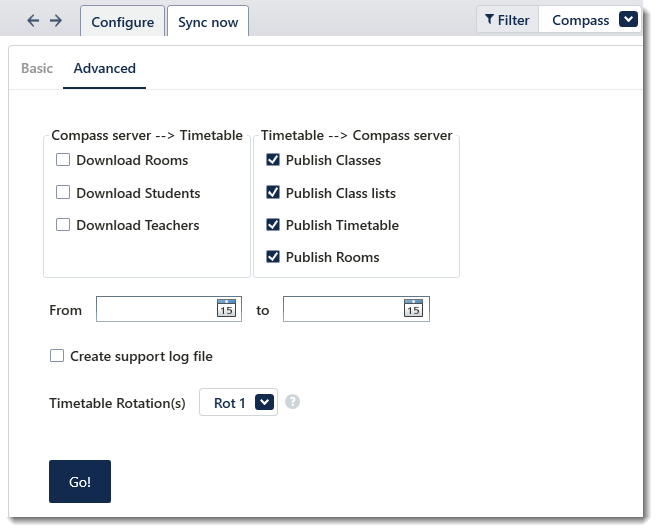Click the Timetable Rotation help icon

(293, 402)
